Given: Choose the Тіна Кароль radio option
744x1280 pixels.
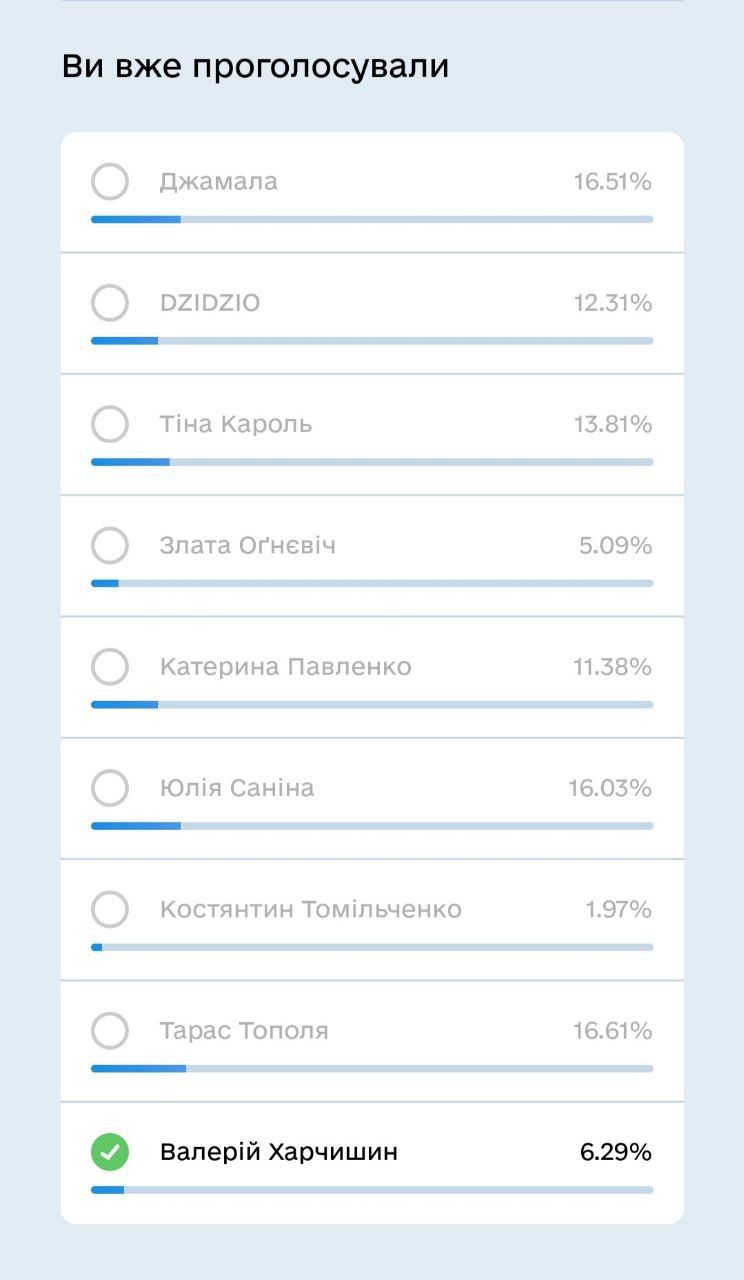Looking at the screenshot, I should [110, 424].
